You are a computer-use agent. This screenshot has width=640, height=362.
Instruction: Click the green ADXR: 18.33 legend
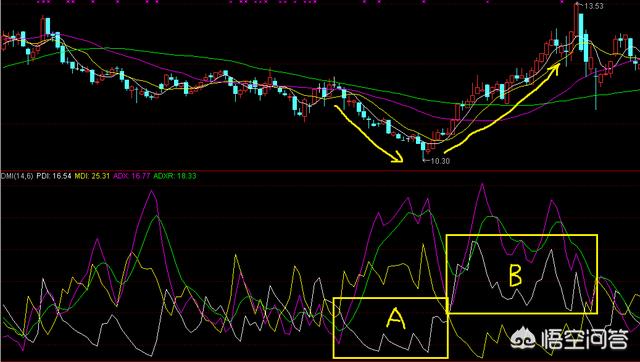[x=175, y=176]
